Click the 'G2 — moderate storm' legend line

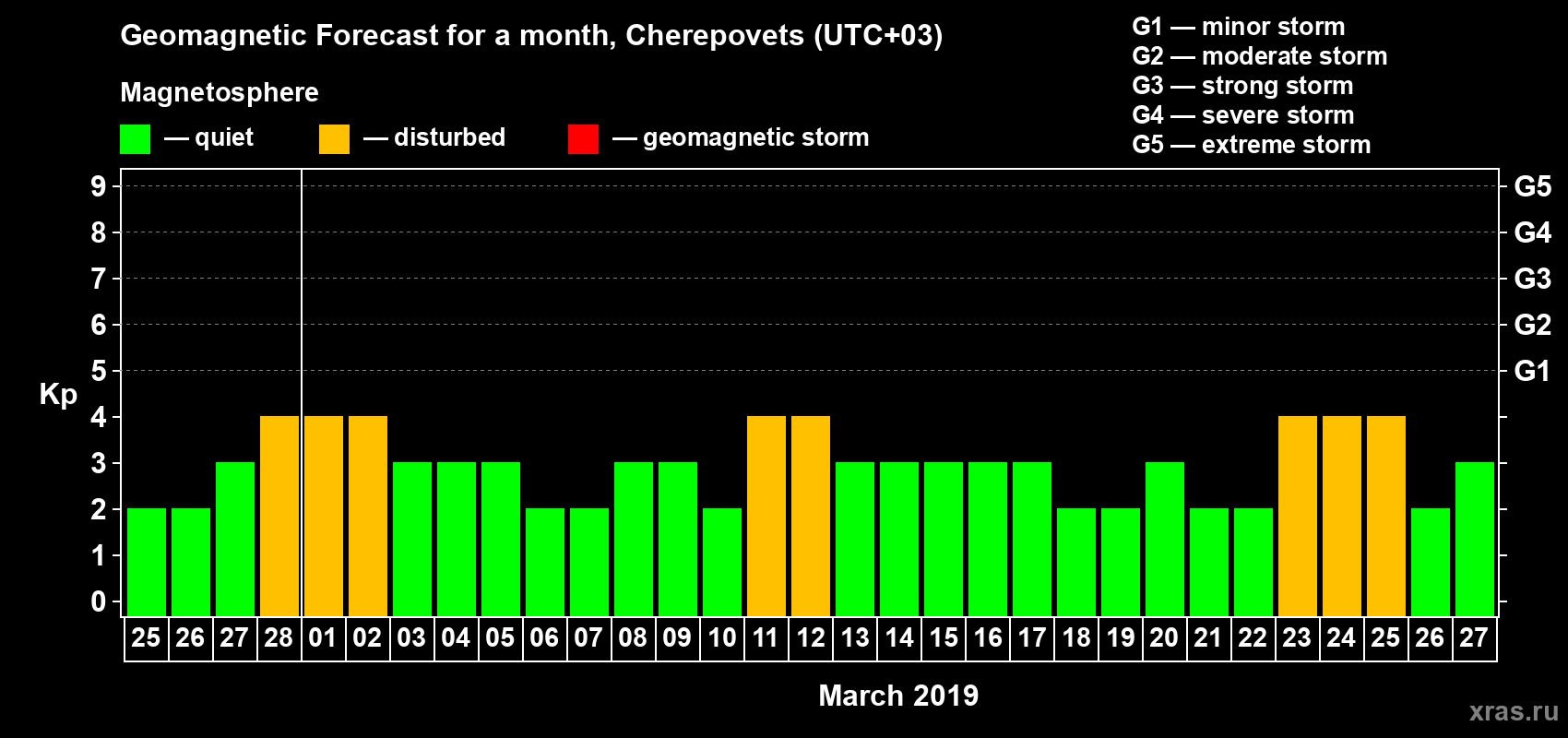tap(1260, 56)
